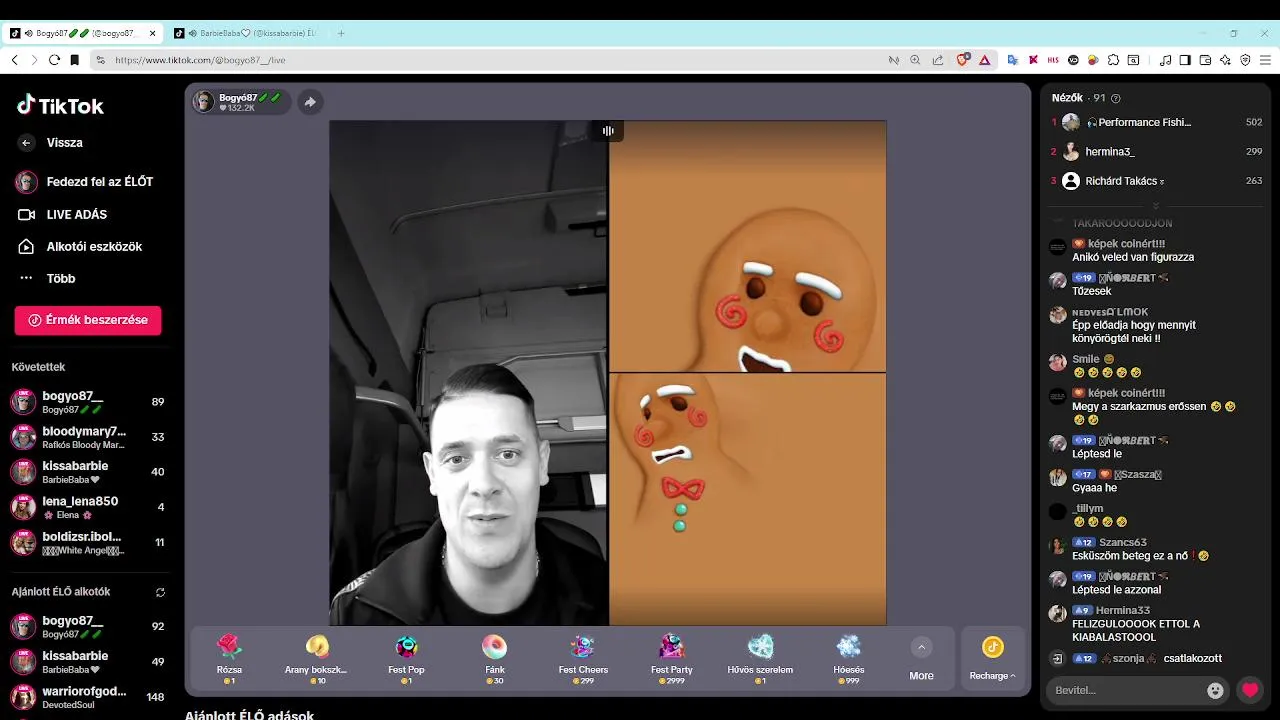
Task: Open viewer hermina3_ profile
Action: click(x=1155, y=152)
